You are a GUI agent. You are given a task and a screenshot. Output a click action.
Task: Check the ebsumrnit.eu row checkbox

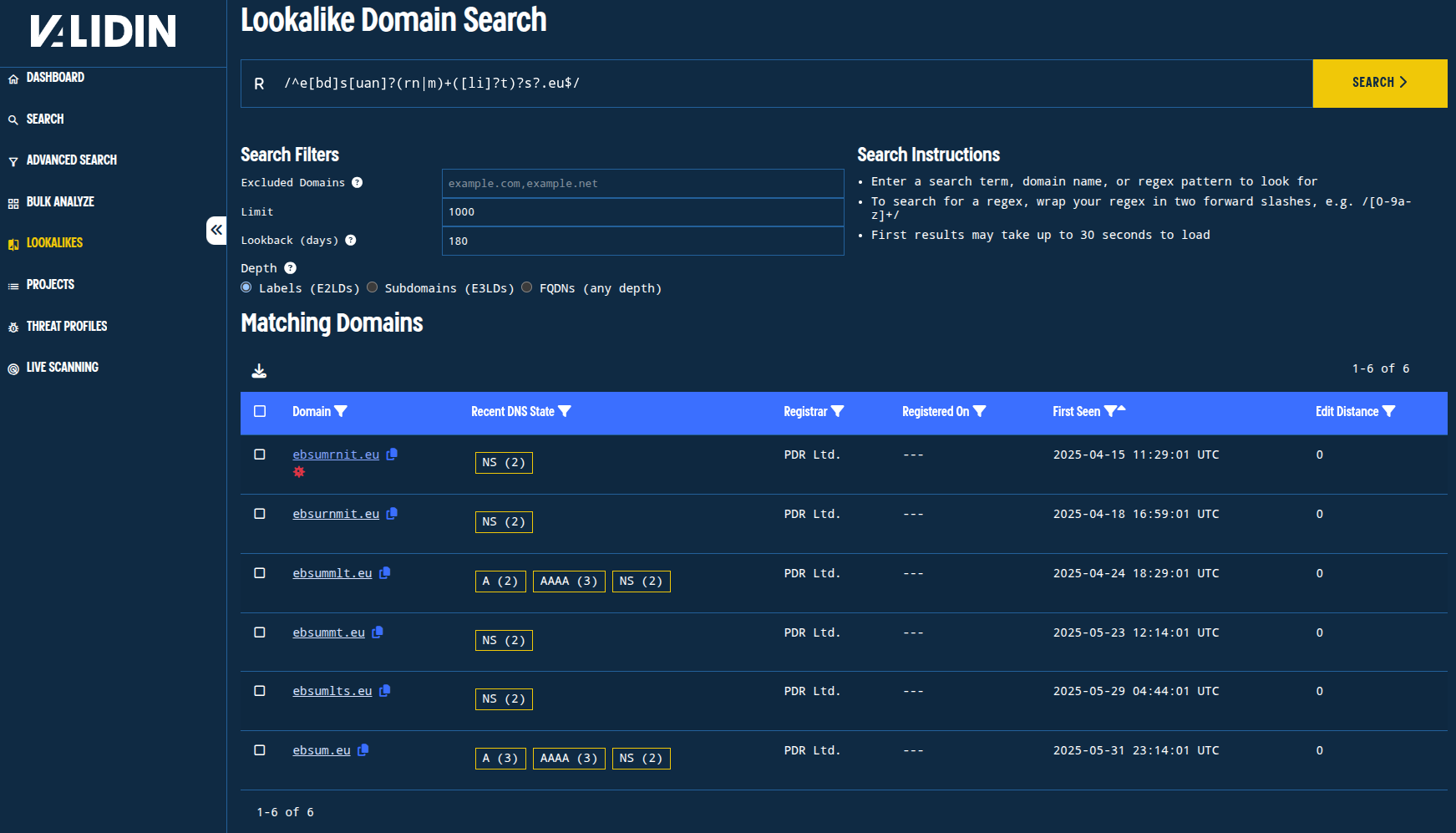click(260, 455)
